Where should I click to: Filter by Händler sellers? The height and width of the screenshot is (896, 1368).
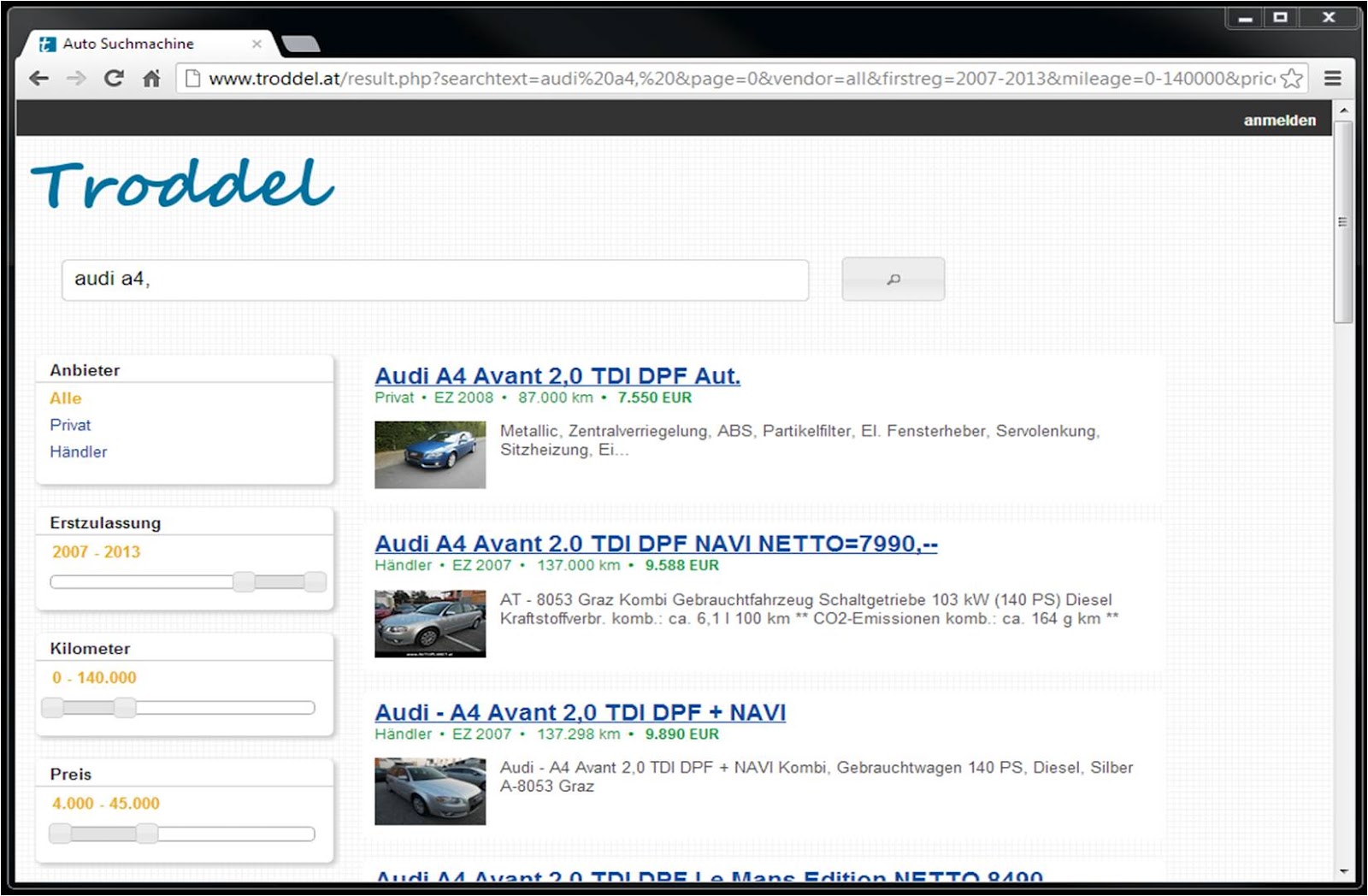click(79, 451)
